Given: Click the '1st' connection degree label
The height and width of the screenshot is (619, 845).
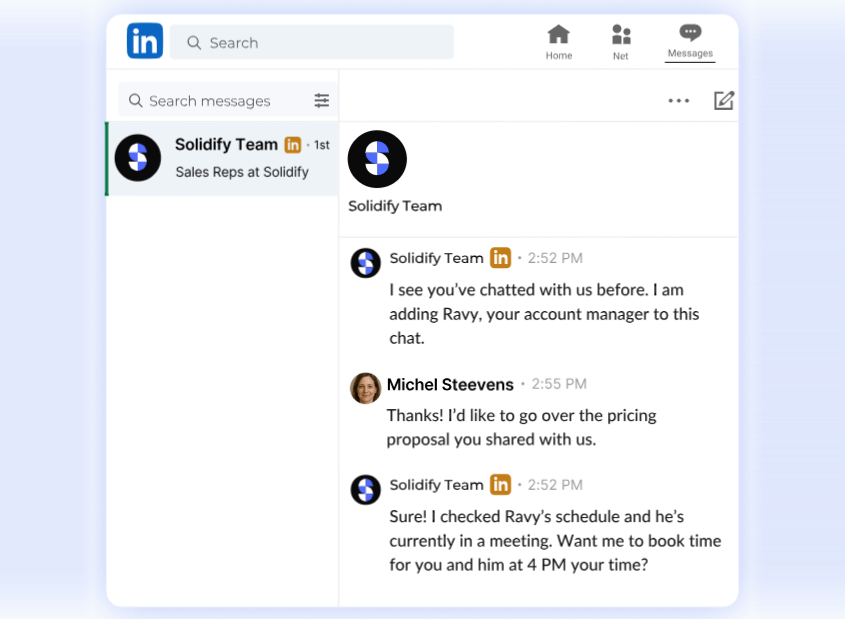Looking at the screenshot, I should click(322, 145).
